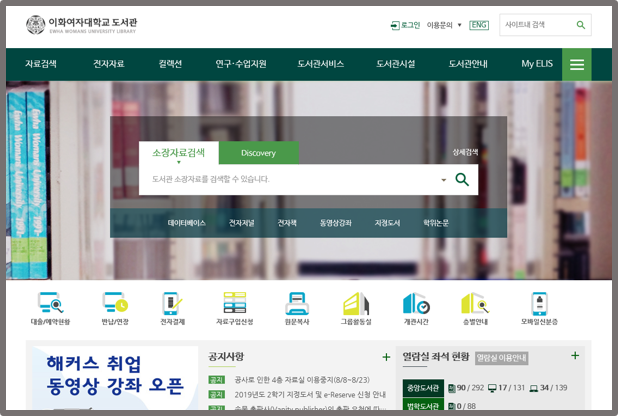The height and width of the screenshot is (416, 618).
Task: Open the 컬렉션 menu
Action: coord(170,64)
